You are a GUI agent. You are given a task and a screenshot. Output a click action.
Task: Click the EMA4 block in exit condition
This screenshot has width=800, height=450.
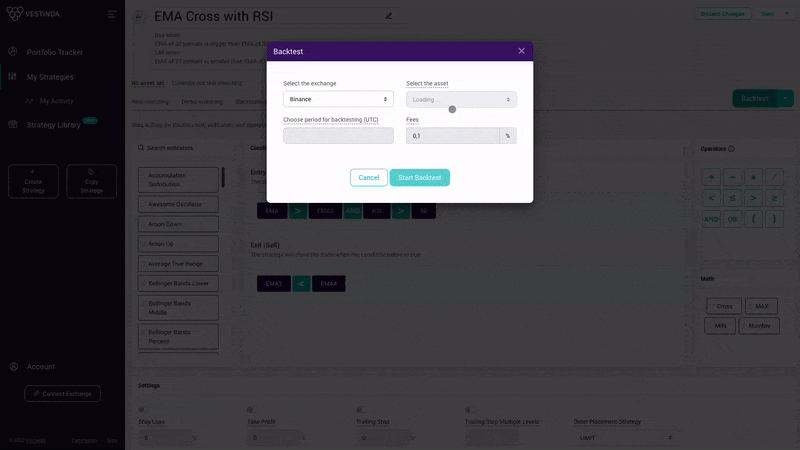[x=329, y=284]
